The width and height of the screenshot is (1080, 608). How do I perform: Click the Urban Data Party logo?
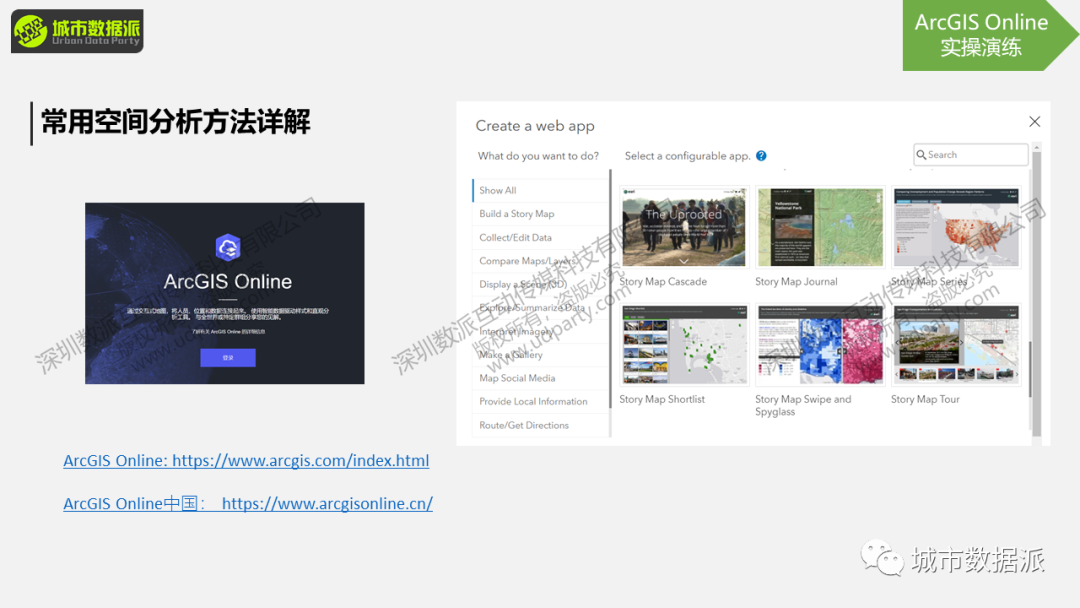(77, 31)
